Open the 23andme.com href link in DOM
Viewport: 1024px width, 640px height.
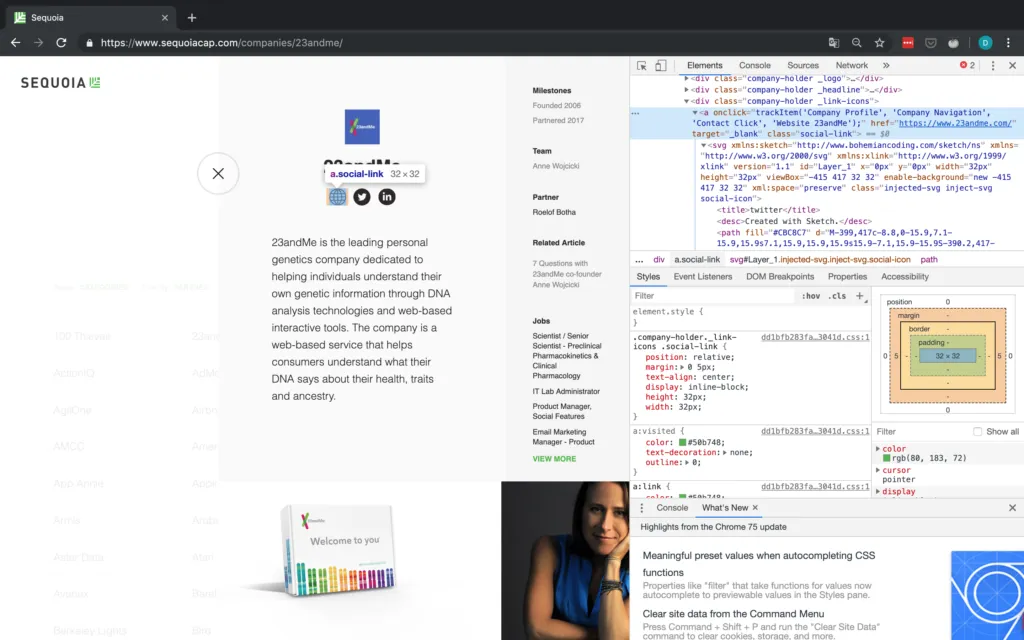[x=955, y=123]
